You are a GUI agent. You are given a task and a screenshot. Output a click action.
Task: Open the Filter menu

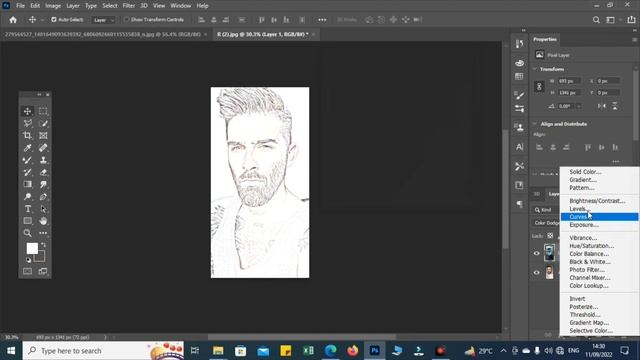[129, 6]
